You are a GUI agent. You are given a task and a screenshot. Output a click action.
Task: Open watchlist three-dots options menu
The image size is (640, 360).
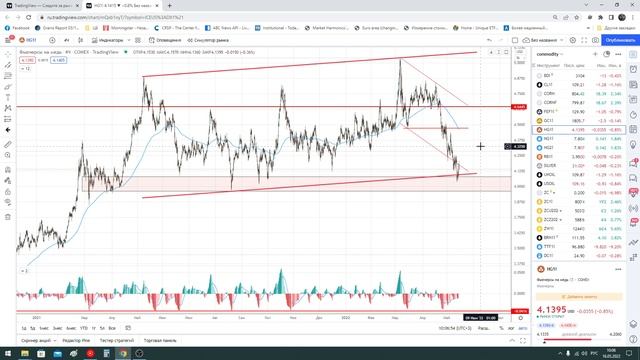click(618, 54)
